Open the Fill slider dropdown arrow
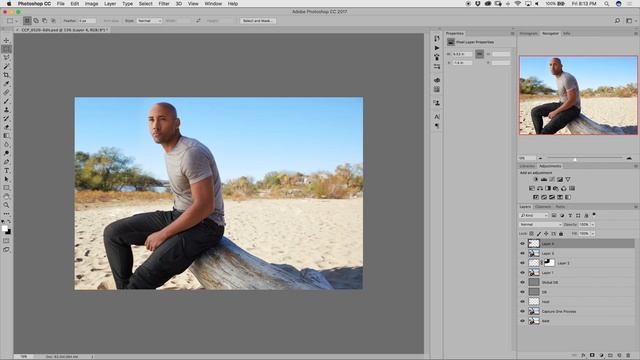The height and width of the screenshot is (360, 640). point(593,233)
